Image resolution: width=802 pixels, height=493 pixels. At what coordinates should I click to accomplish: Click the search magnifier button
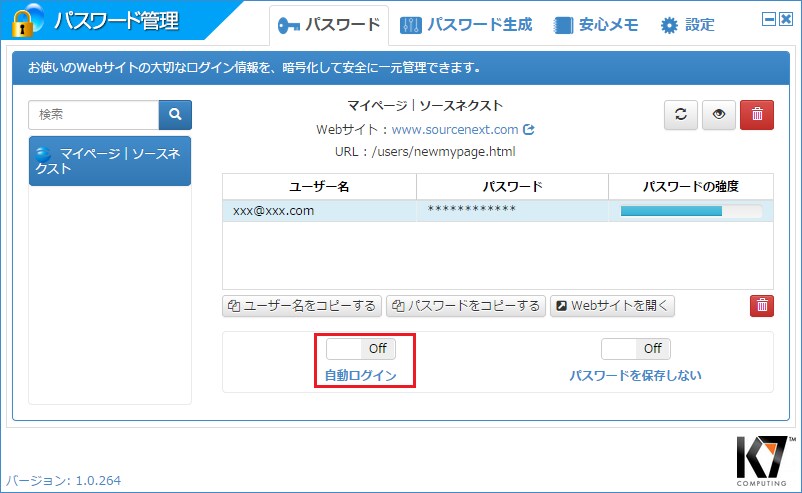coord(175,115)
